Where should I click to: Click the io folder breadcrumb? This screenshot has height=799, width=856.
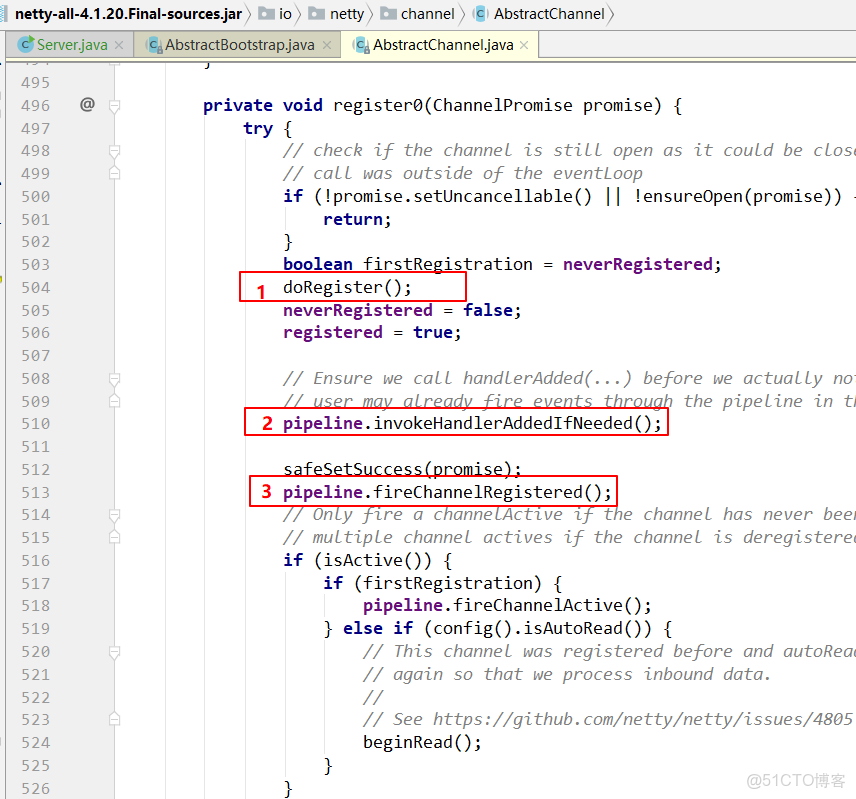(275, 14)
